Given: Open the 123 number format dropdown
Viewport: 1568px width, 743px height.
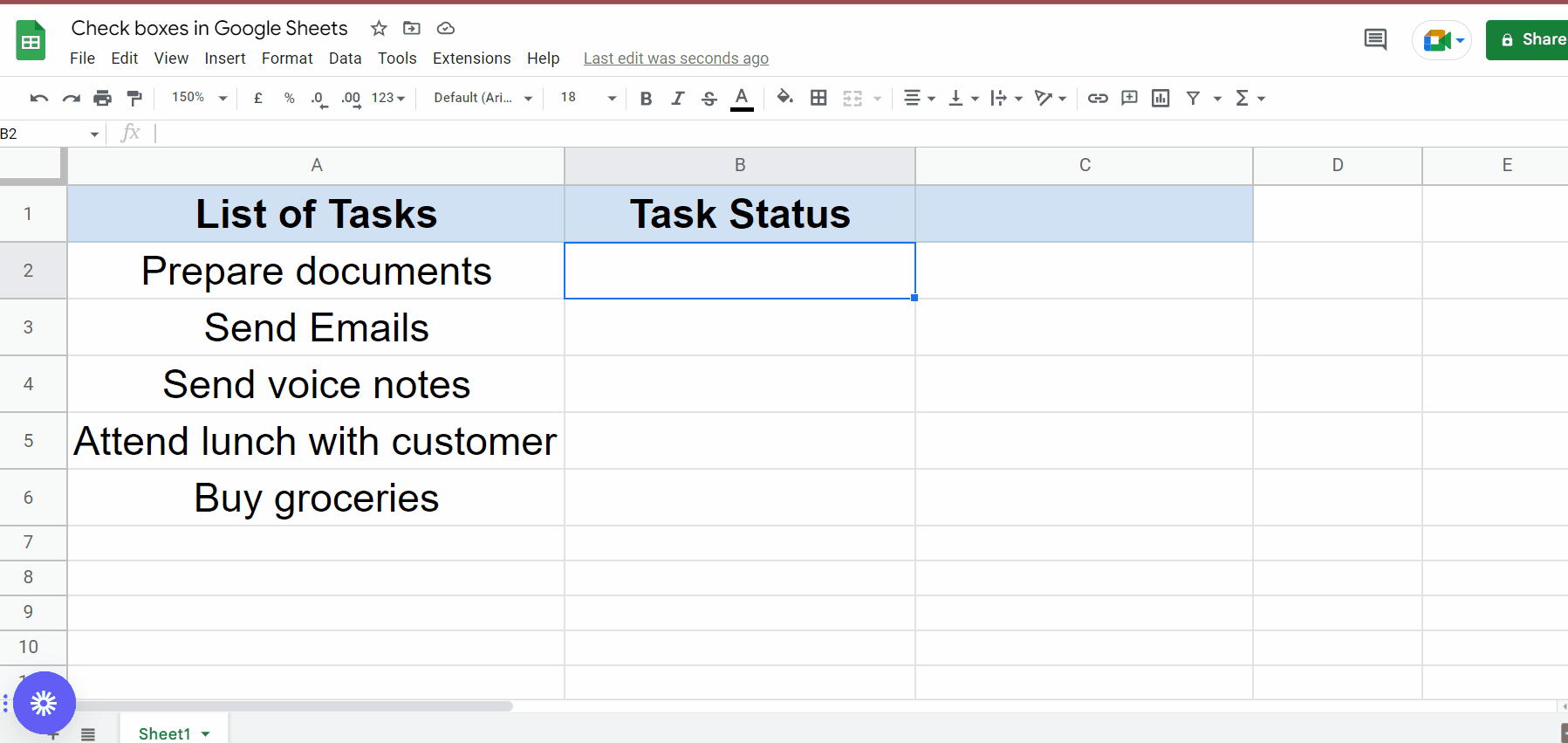Looking at the screenshot, I should tap(388, 98).
